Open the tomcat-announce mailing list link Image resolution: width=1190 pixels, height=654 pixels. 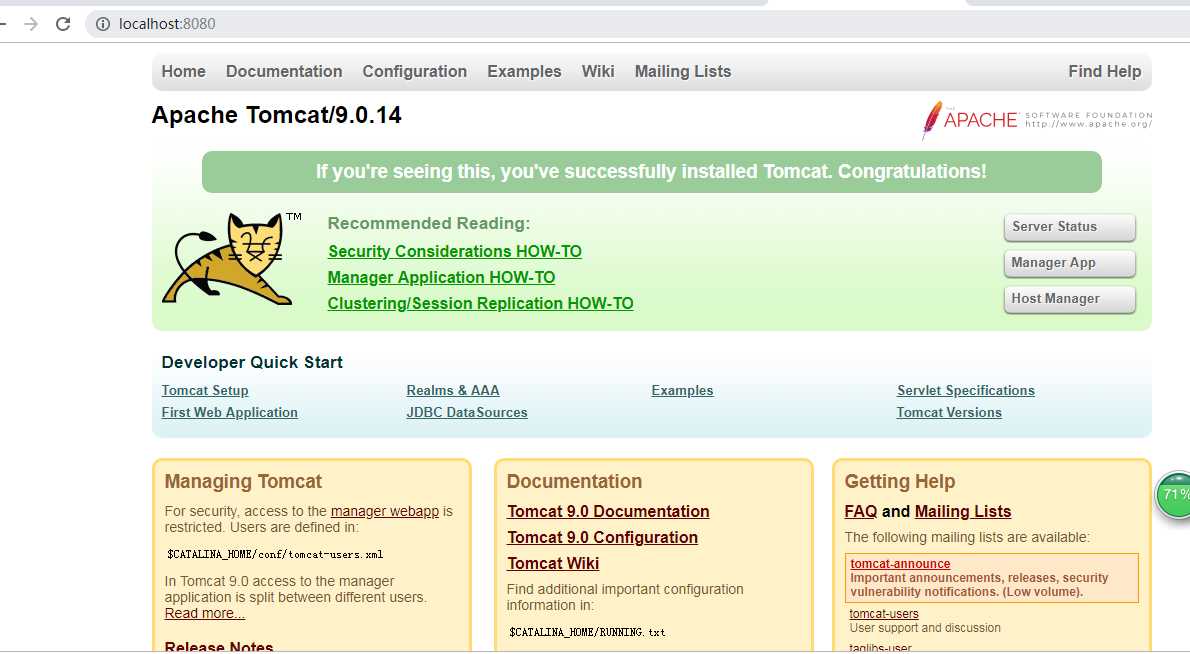coord(900,564)
